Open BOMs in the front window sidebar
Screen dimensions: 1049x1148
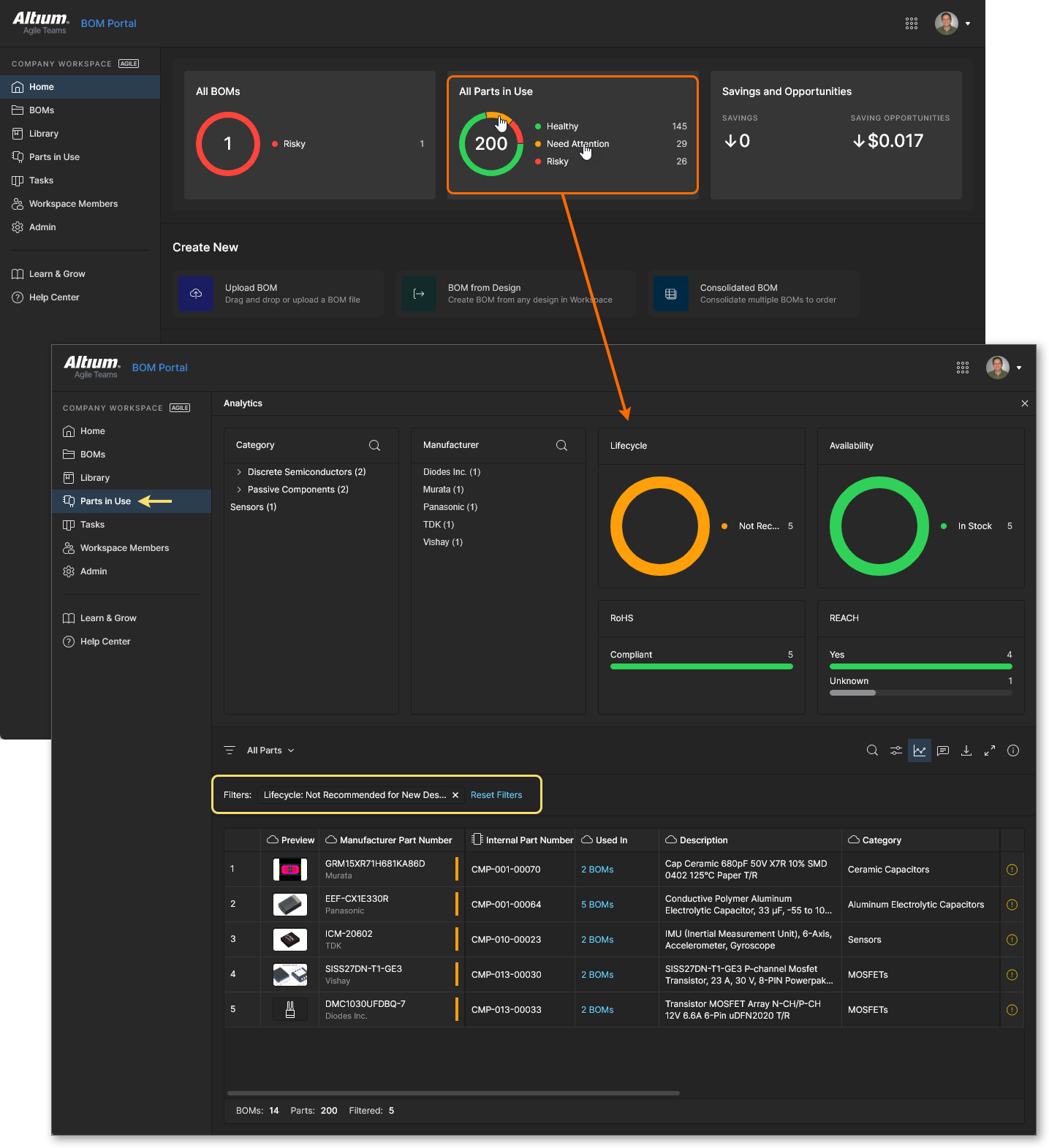[x=132, y=455]
